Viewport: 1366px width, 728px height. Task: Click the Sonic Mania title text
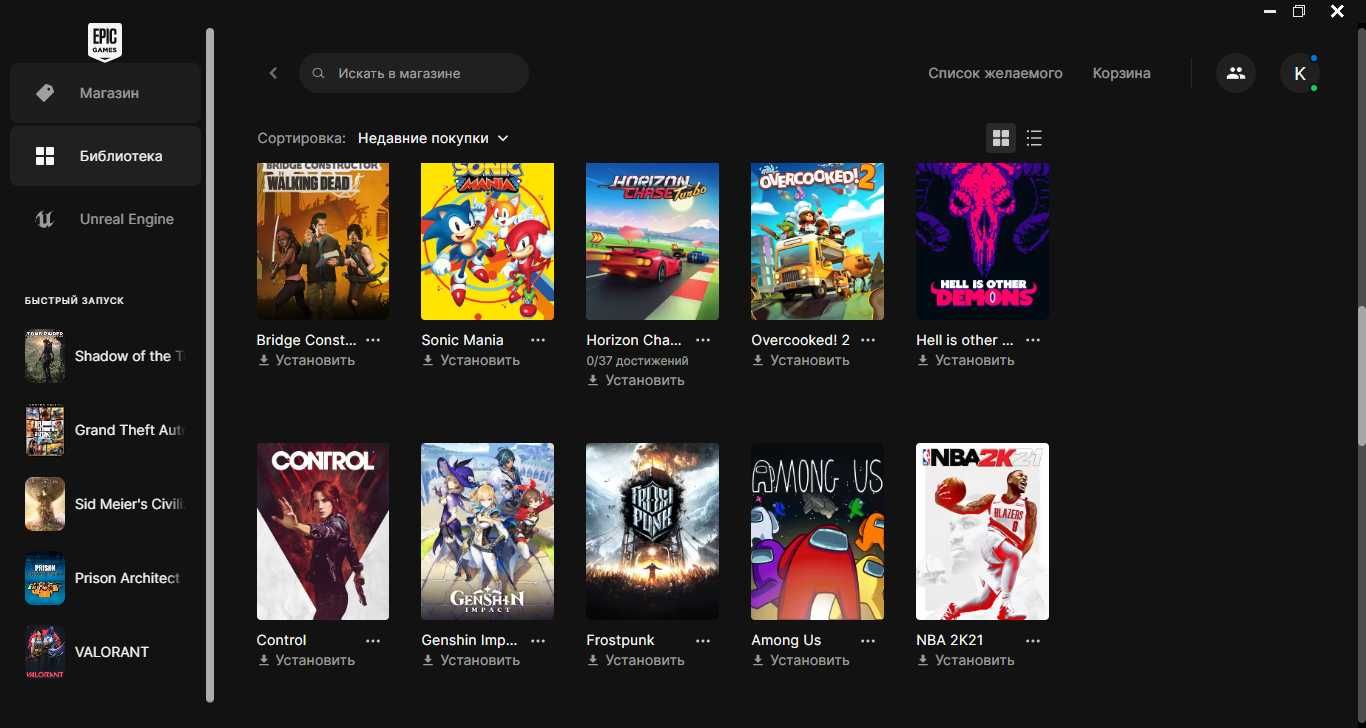click(x=462, y=340)
